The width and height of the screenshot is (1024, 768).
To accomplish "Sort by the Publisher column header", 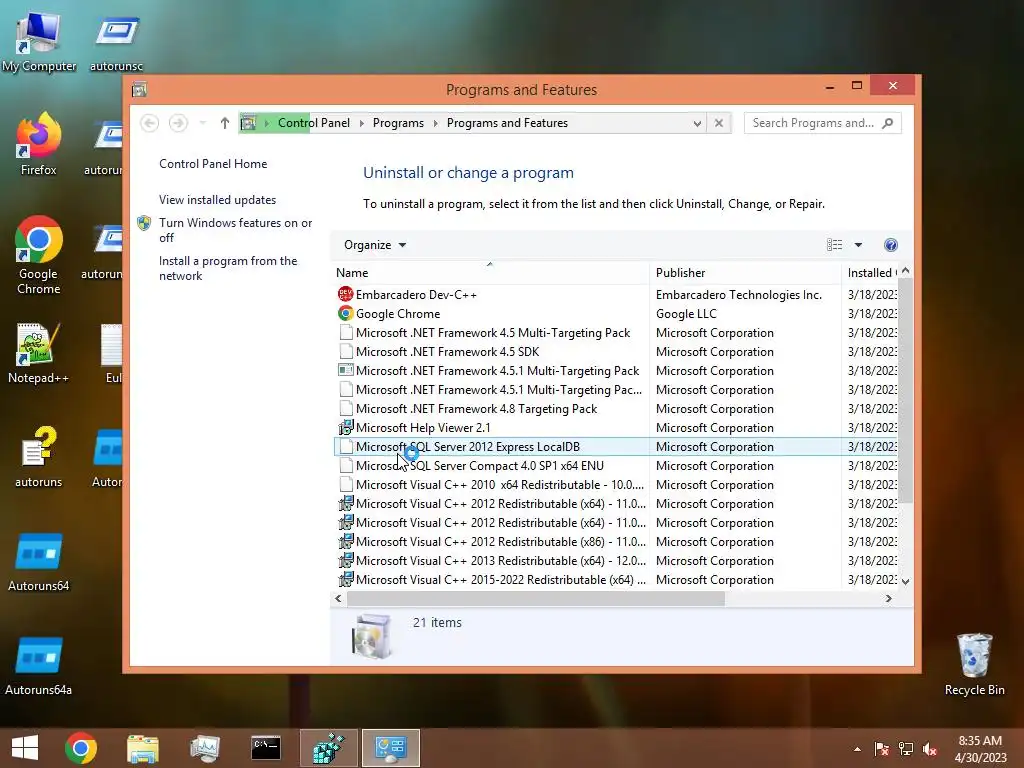I will click(x=745, y=273).
